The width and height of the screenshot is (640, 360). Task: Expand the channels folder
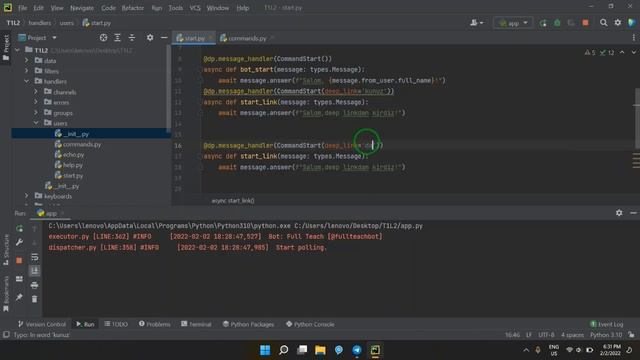click(x=36, y=92)
